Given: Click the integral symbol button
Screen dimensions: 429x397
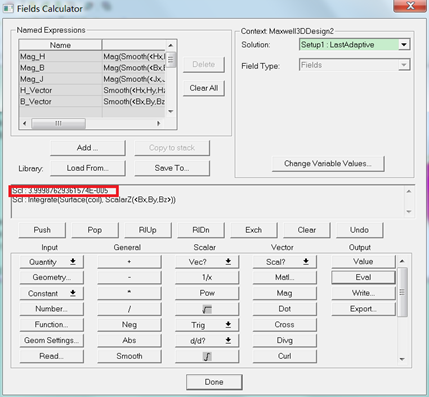Looking at the screenshot, I should [207, 356].
